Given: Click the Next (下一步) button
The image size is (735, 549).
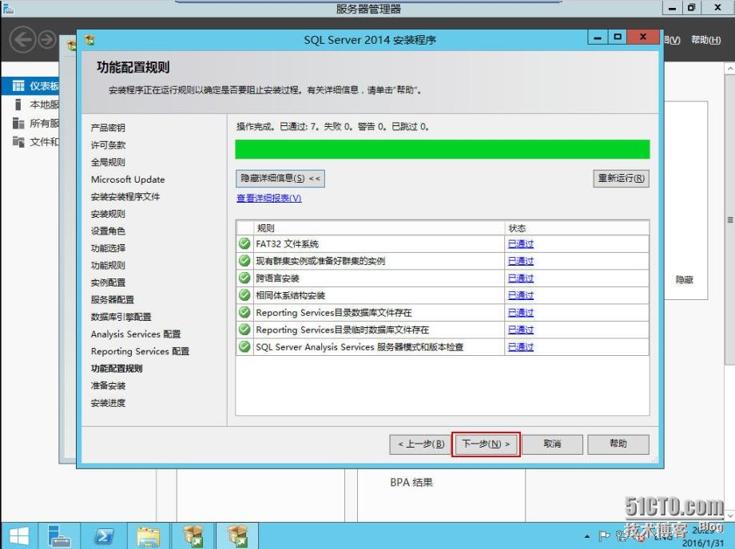Looking at the screenshot, I should point(486,444).
